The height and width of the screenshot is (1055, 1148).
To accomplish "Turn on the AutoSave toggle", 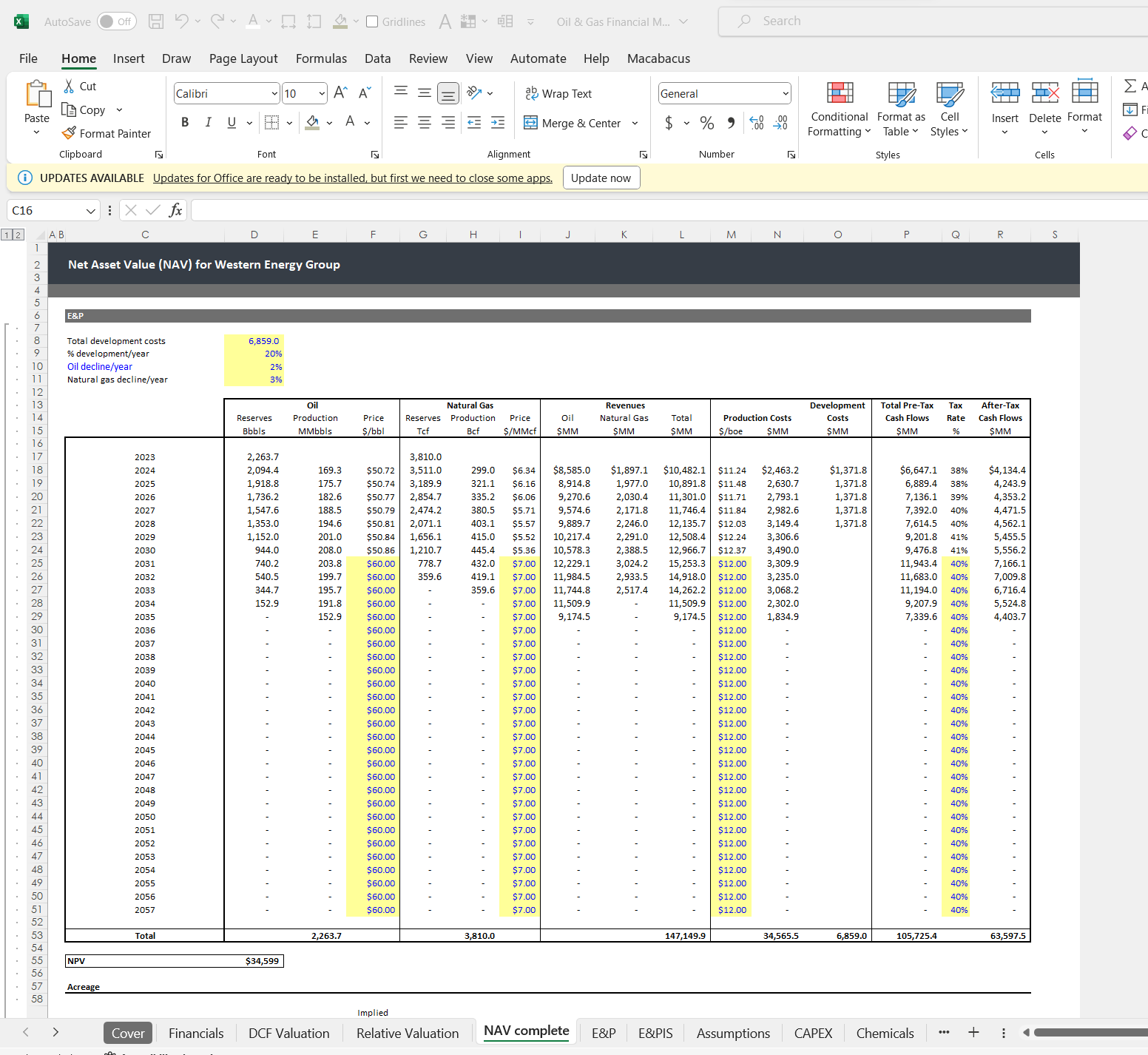I will (116, 21).
